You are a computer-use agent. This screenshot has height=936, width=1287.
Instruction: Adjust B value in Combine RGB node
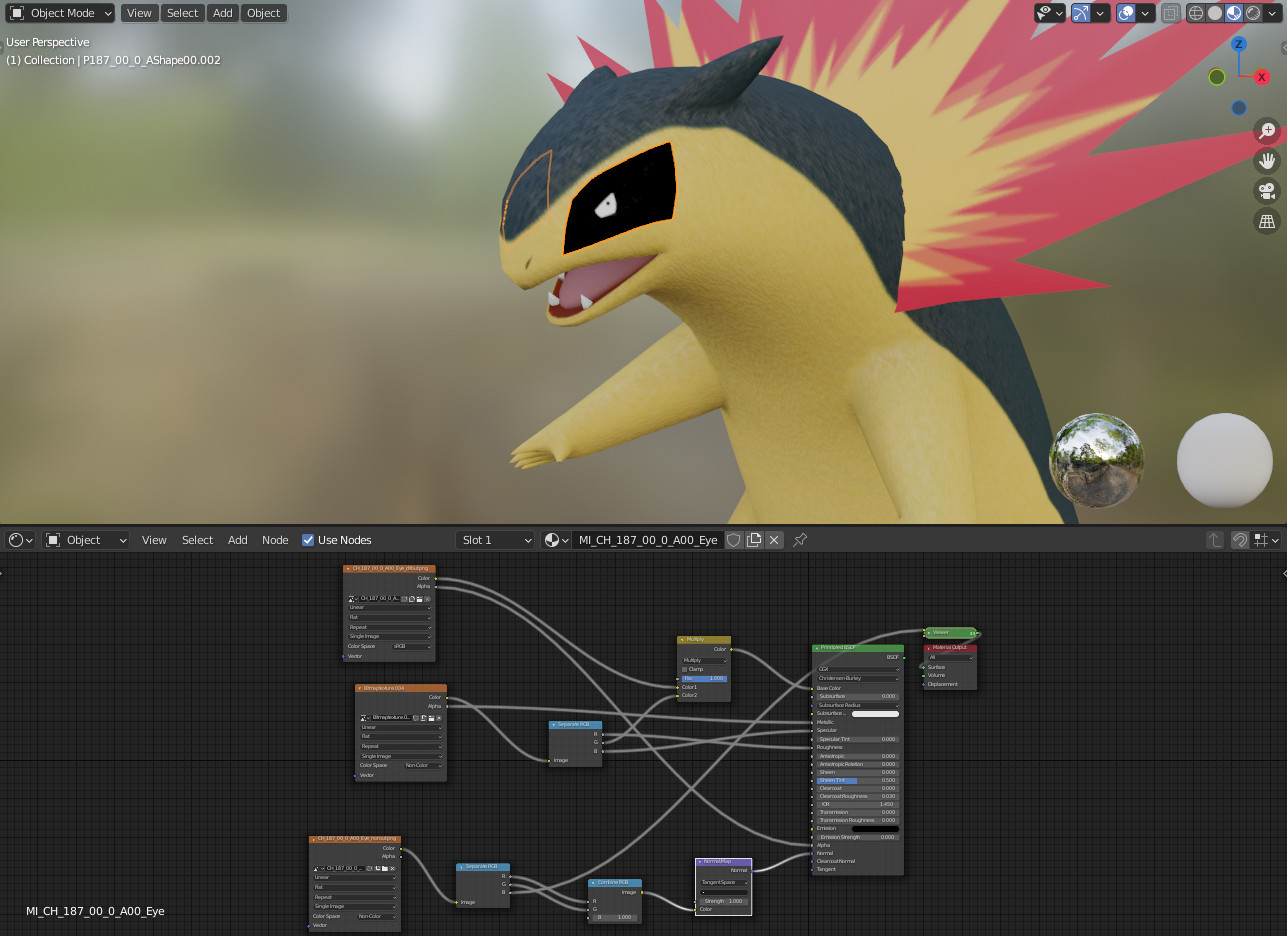point(615,917)
